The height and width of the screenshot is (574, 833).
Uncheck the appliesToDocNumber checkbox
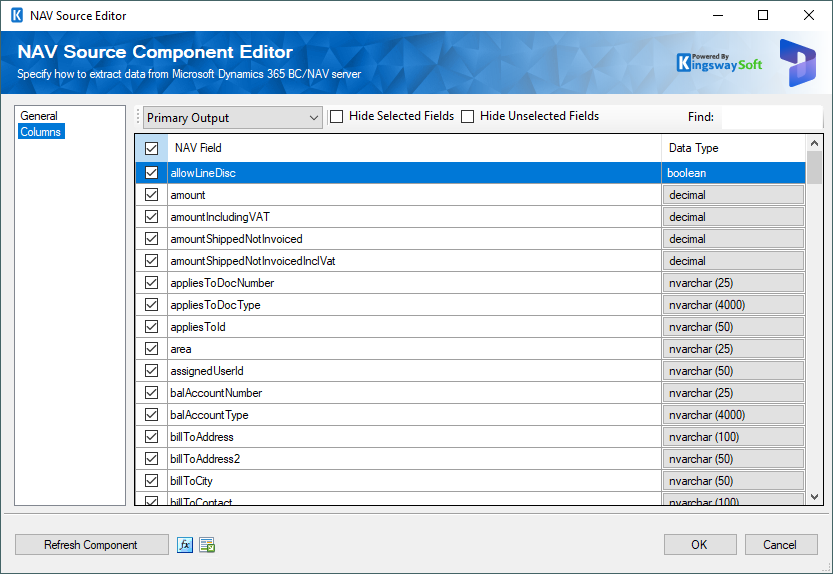151,283
